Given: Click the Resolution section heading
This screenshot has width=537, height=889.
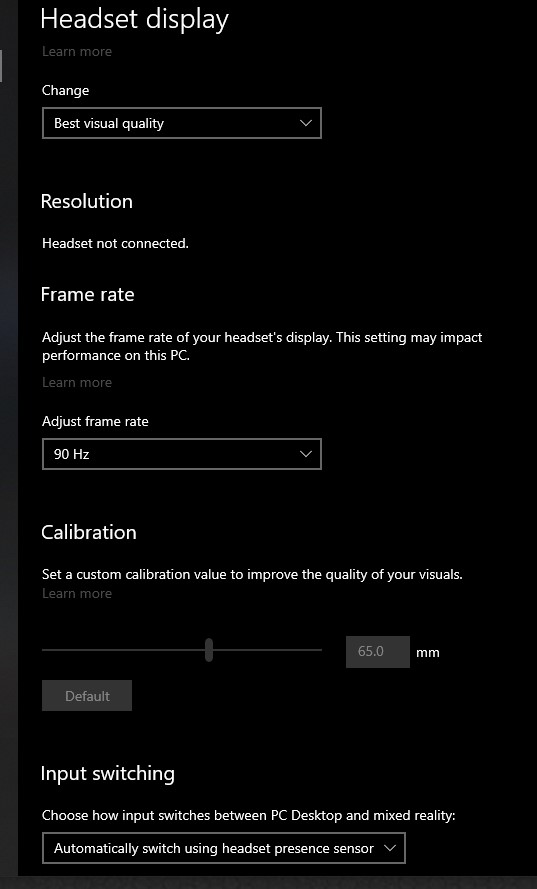Looking at the screenshot, I should point(87,201).
